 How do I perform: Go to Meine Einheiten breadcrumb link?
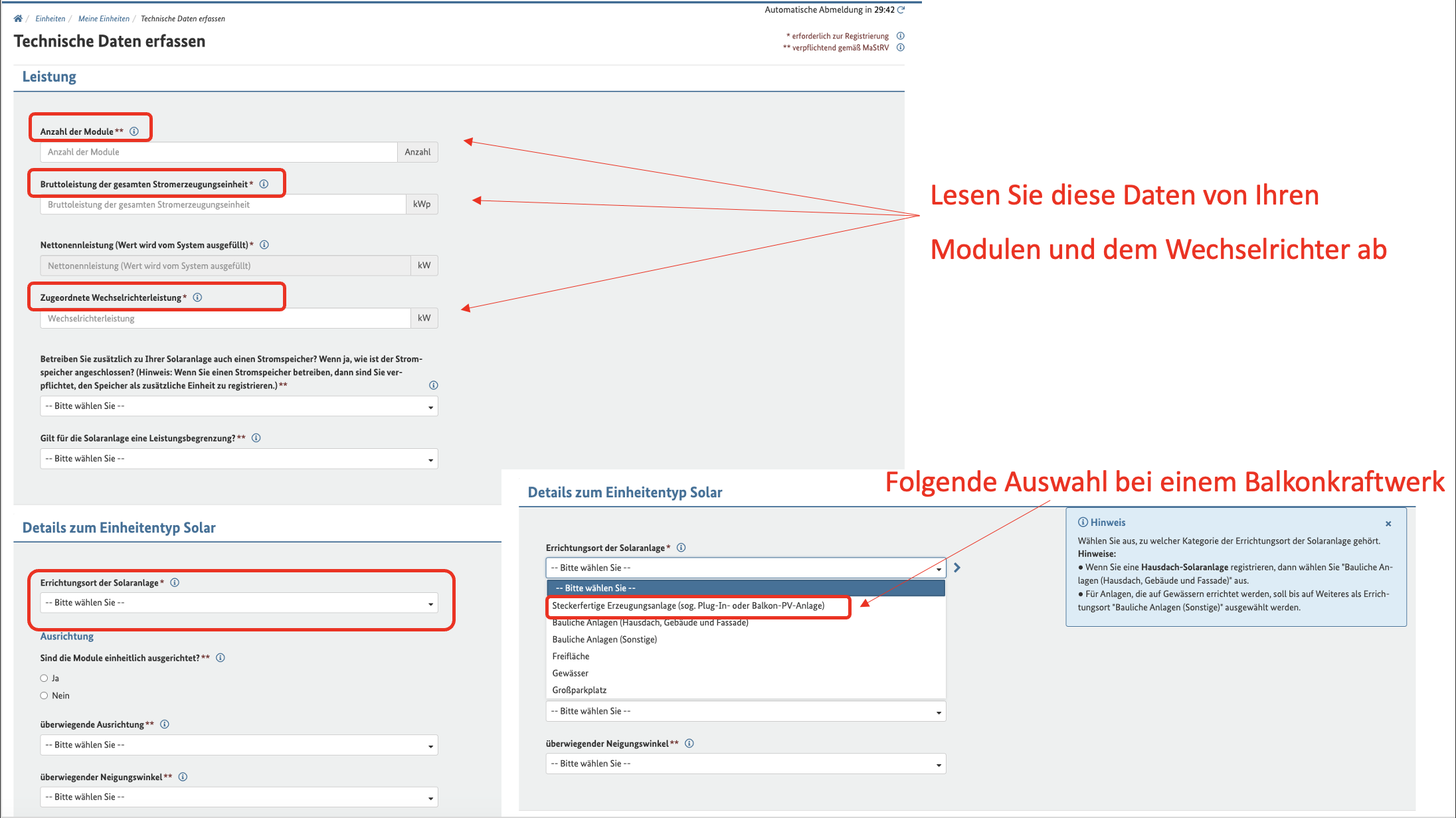104,19
